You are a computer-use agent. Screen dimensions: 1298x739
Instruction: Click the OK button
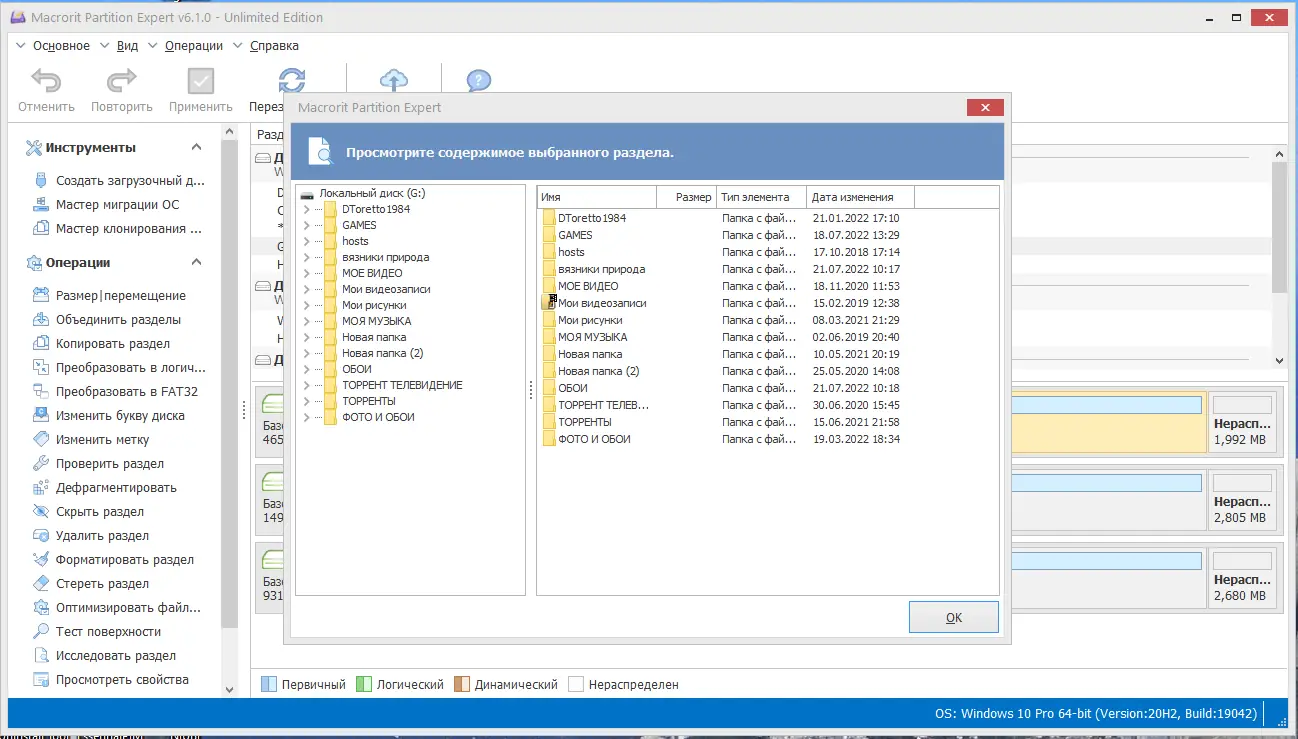pyautogui.click(x=953, y=617)
